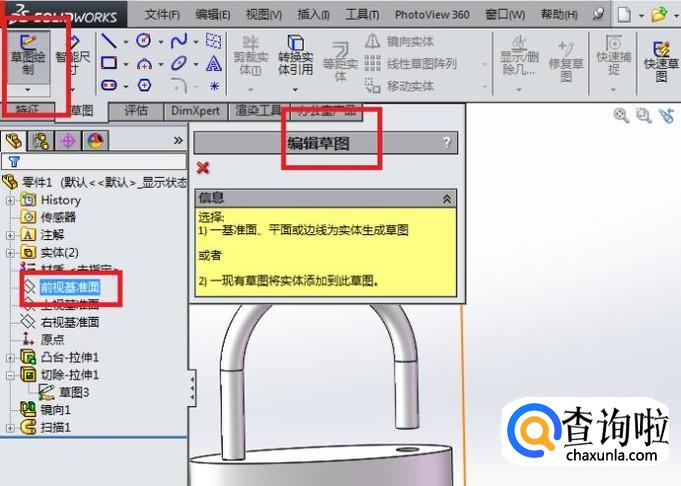Select 镜向1 feature in the tree
This screenshot has height=486, width=681.
55,410
